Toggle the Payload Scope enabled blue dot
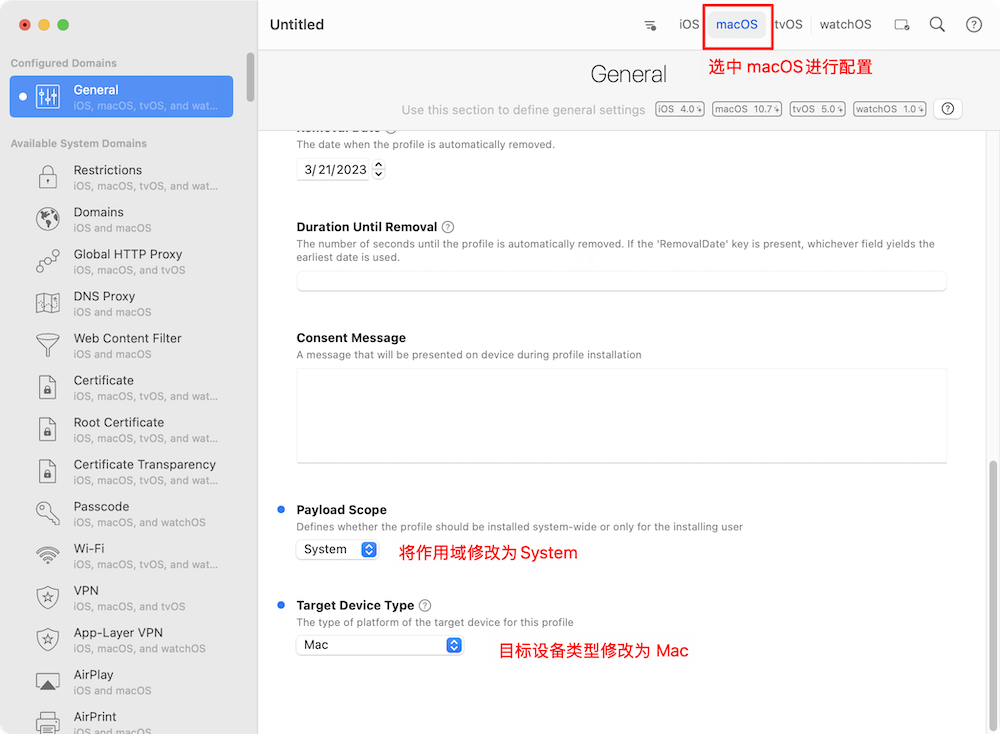1000x734 pixels. point(281,510)
